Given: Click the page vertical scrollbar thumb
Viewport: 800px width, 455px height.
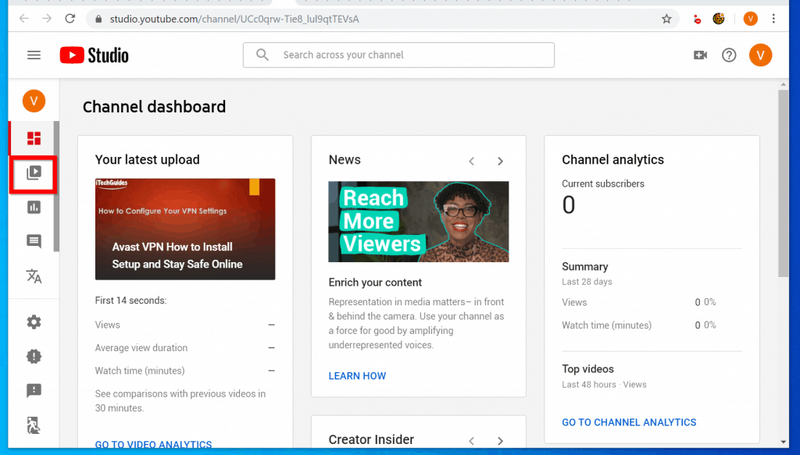Looking at the screenshot, I should click(x=783, y=184).
